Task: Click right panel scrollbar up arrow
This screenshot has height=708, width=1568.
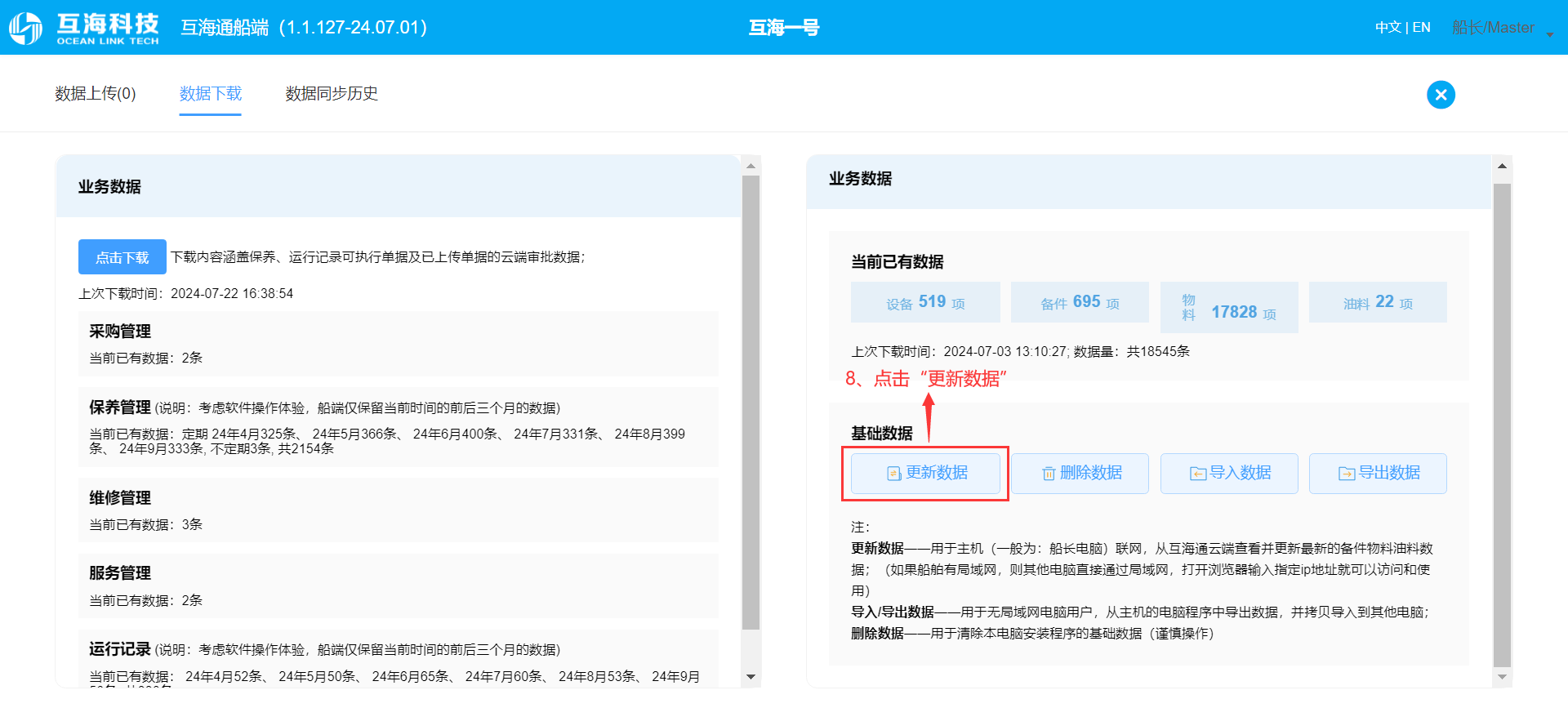Action: coord(1502,166)
